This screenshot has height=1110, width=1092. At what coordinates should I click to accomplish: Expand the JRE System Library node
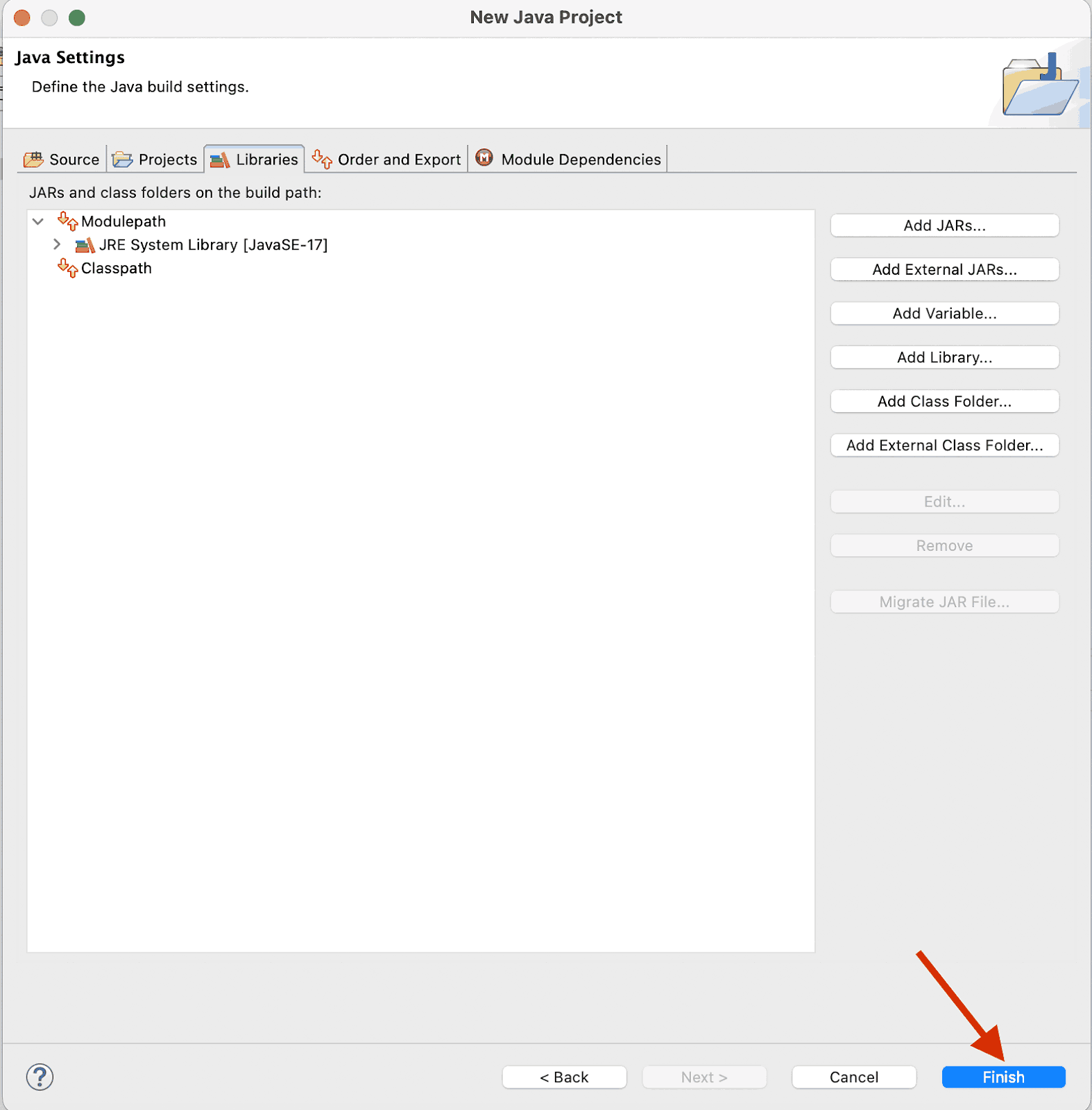coord(57,244)
